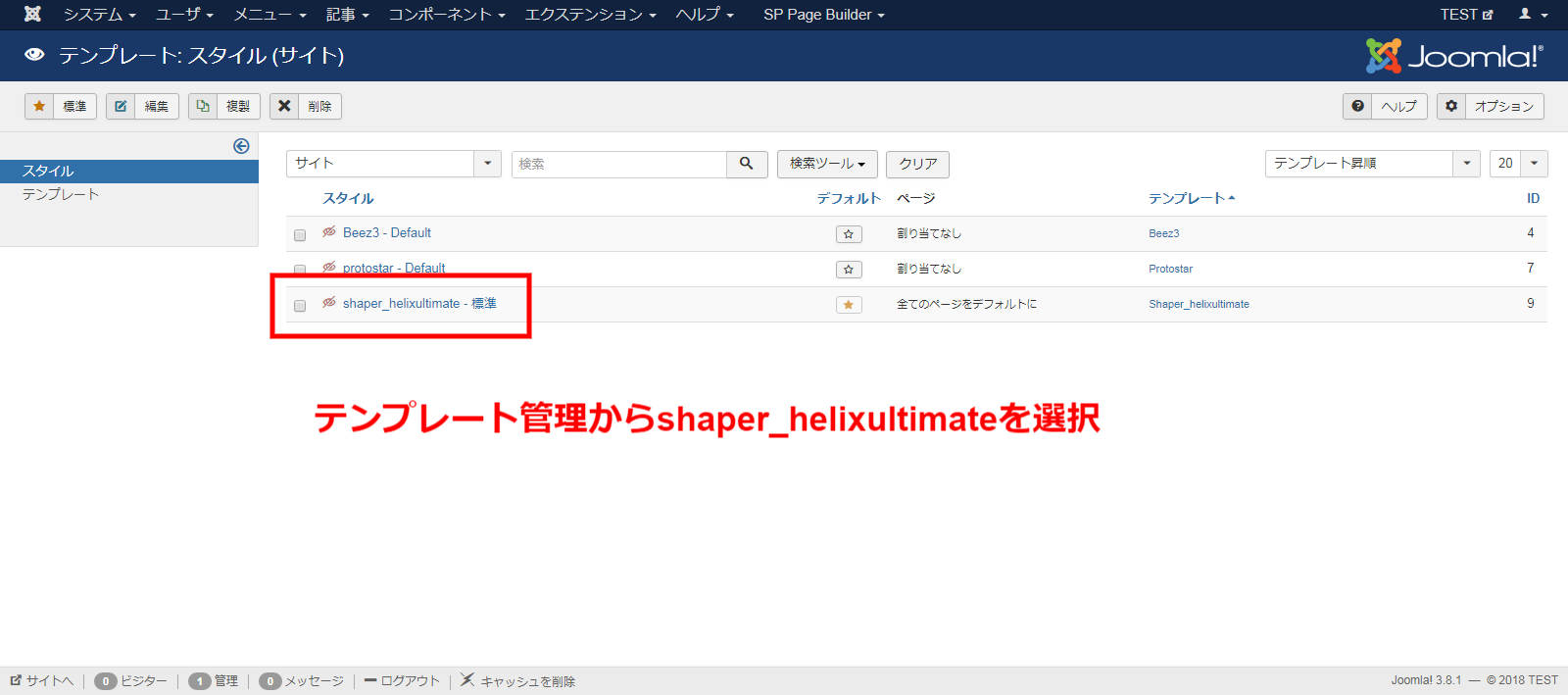Viewport: 1568px width, 695px height.
Task: Open the Protostar template link
Action: coord(1171,269)
